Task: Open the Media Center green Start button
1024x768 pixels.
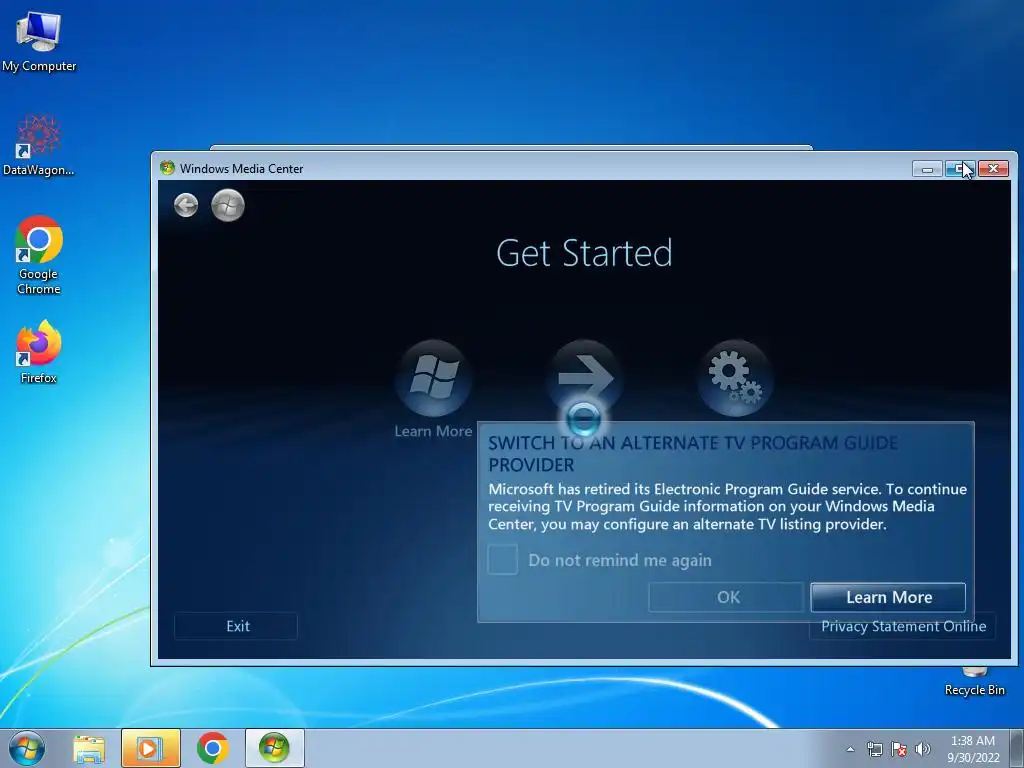Action: (228, 205)
